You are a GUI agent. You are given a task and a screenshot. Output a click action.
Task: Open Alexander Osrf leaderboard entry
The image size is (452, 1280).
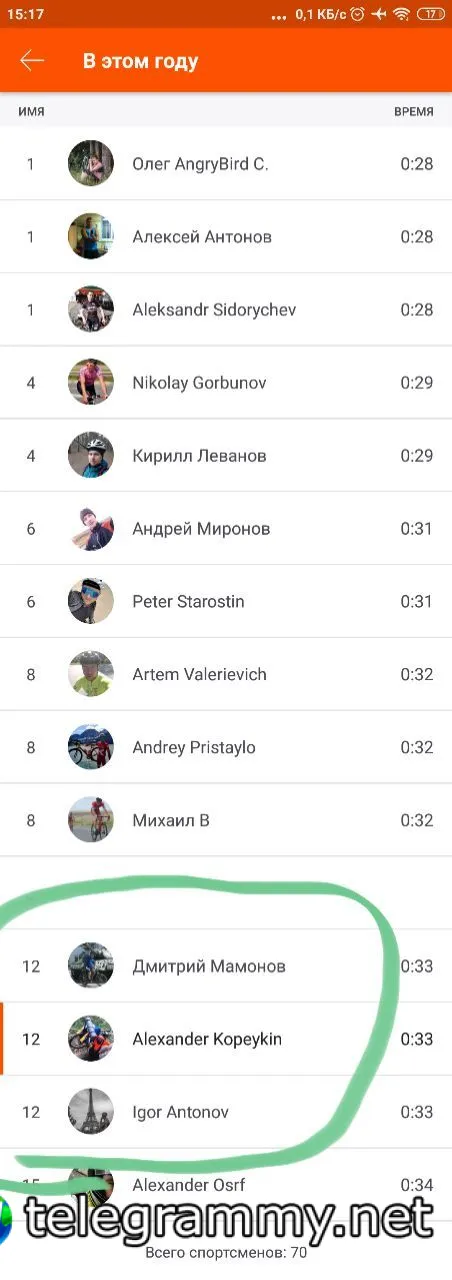click(x=226, y=1185)
